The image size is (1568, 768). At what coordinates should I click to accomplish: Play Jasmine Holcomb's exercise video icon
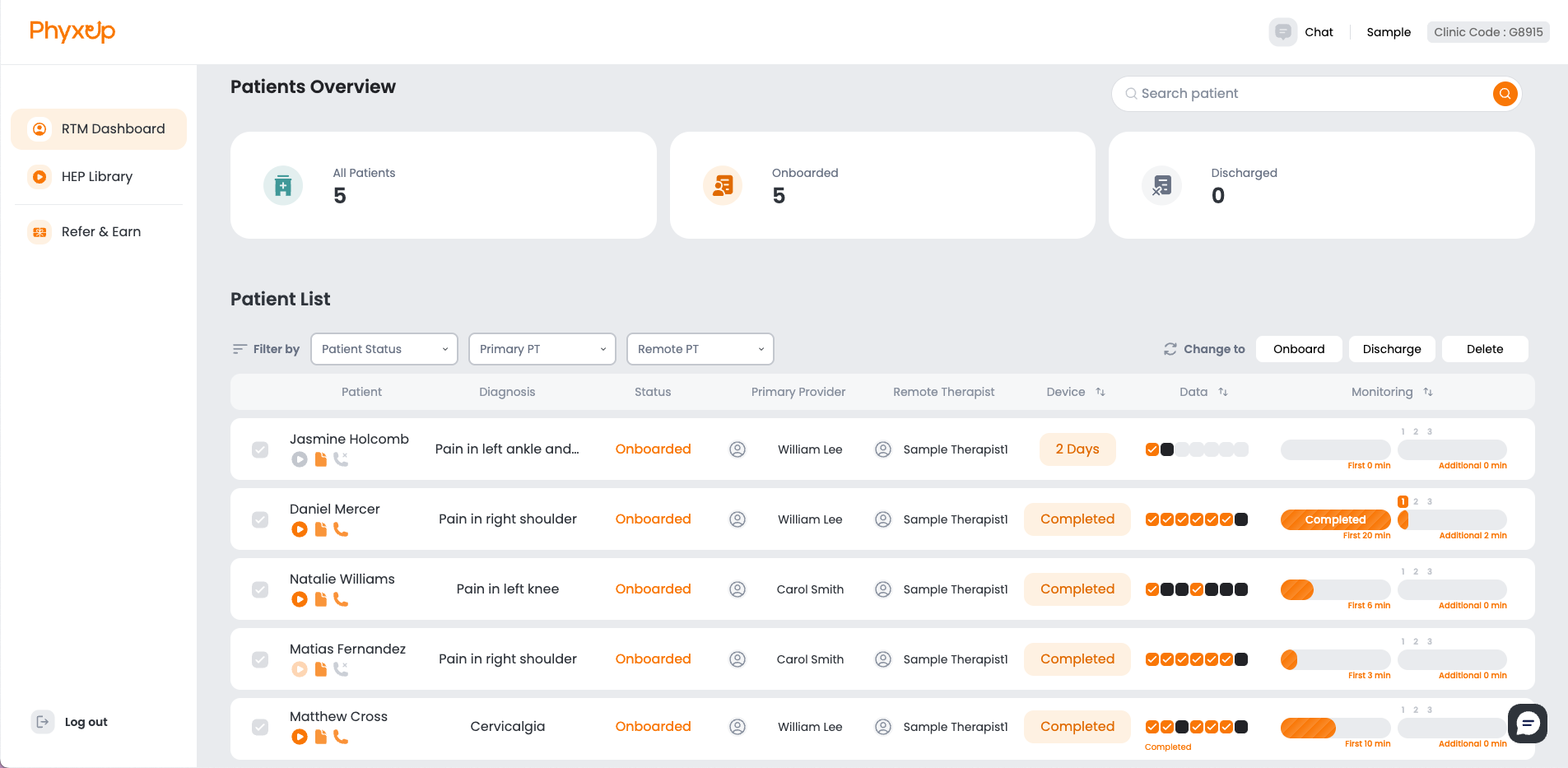(x=300, y=459)
